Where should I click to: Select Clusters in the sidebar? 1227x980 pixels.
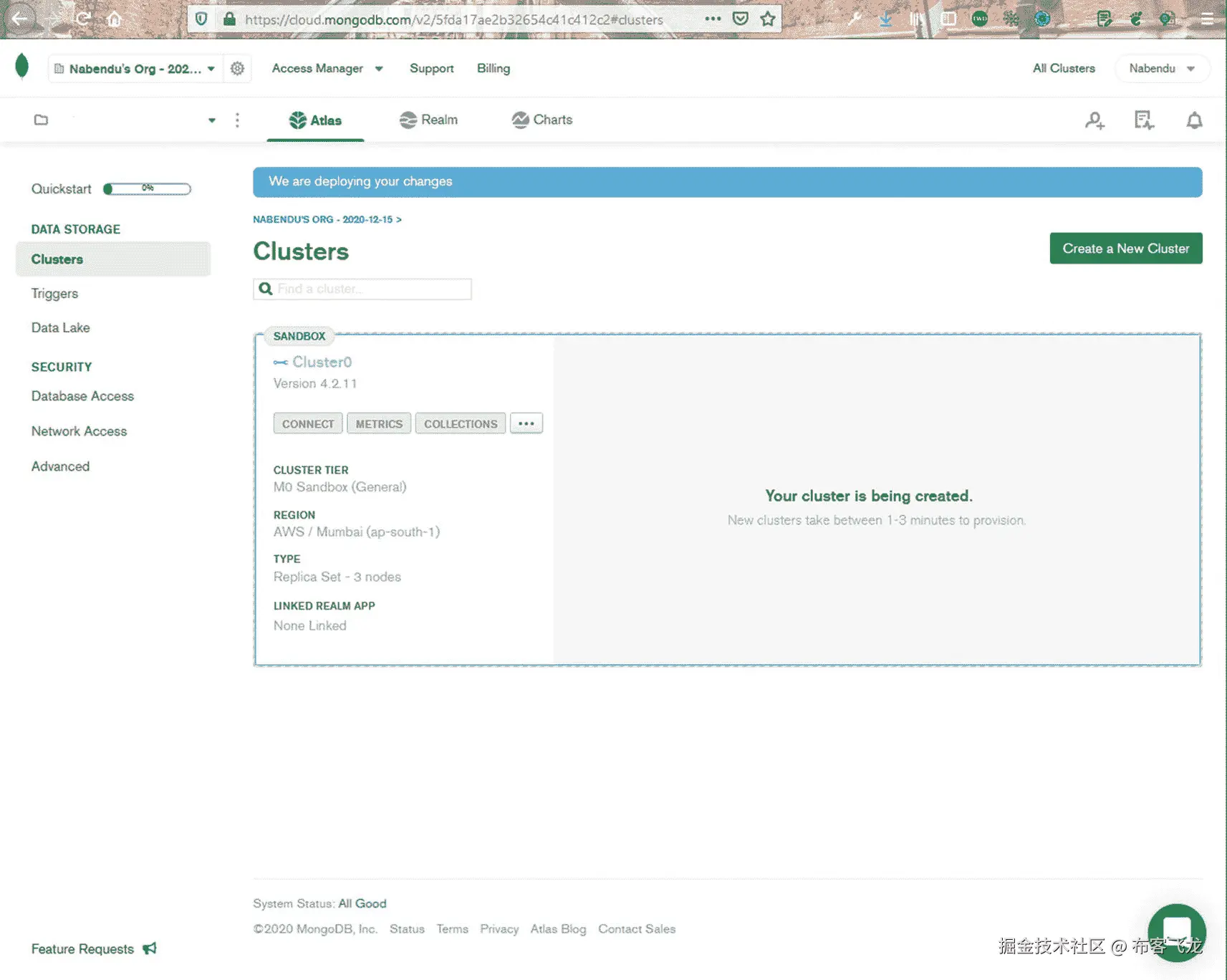point(113,259)
